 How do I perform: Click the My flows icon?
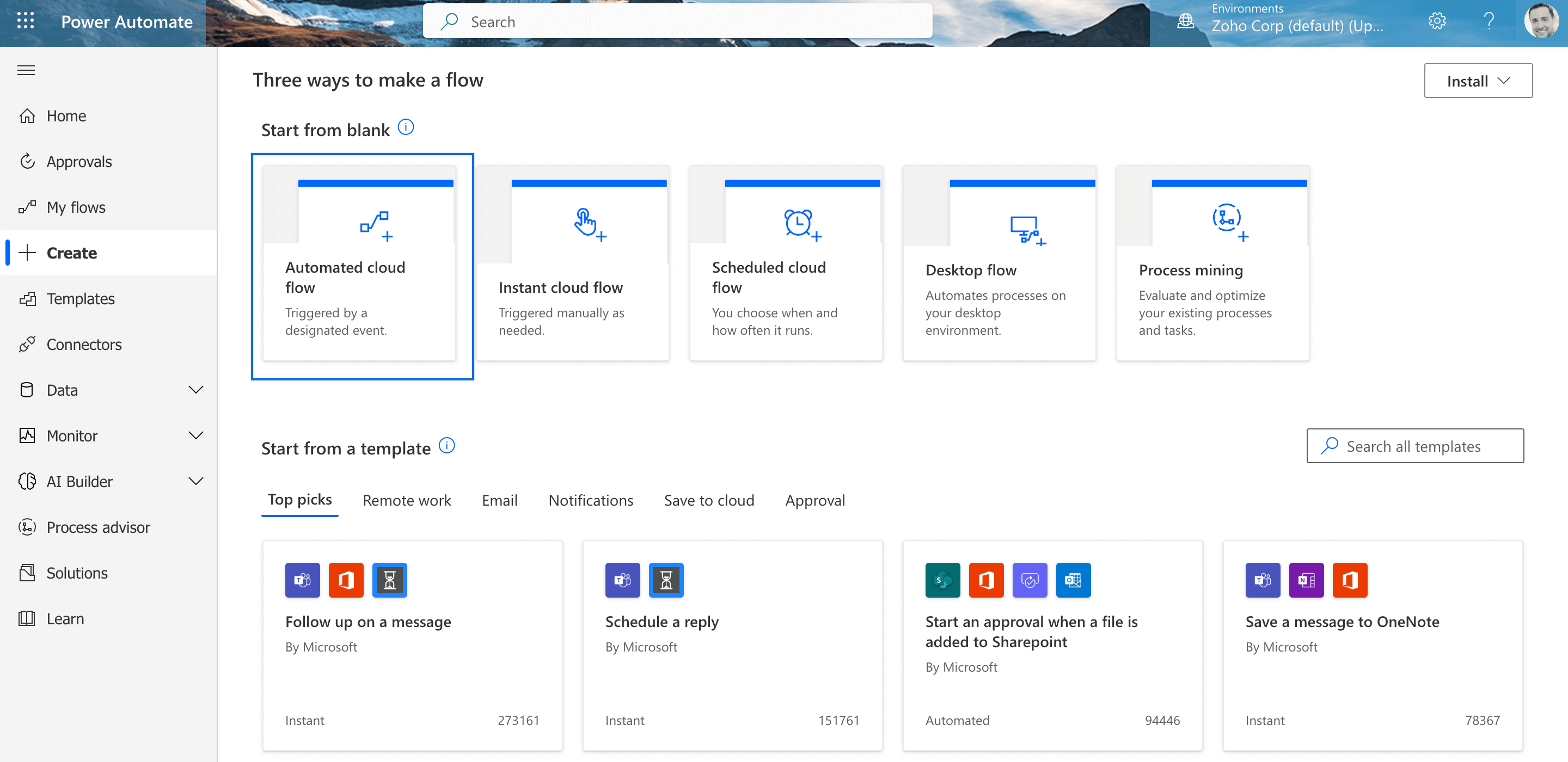pos(27,207)
